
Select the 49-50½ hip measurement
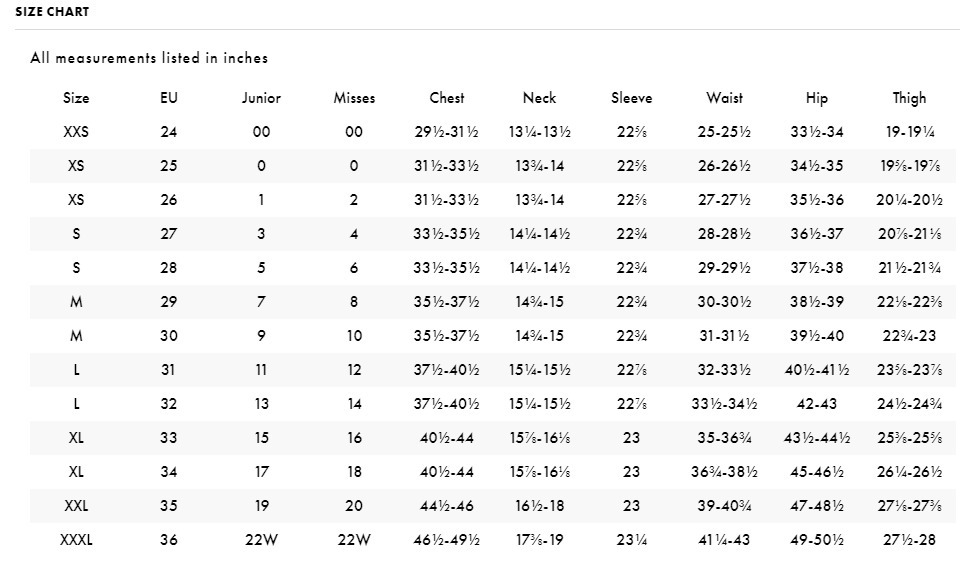817,540
